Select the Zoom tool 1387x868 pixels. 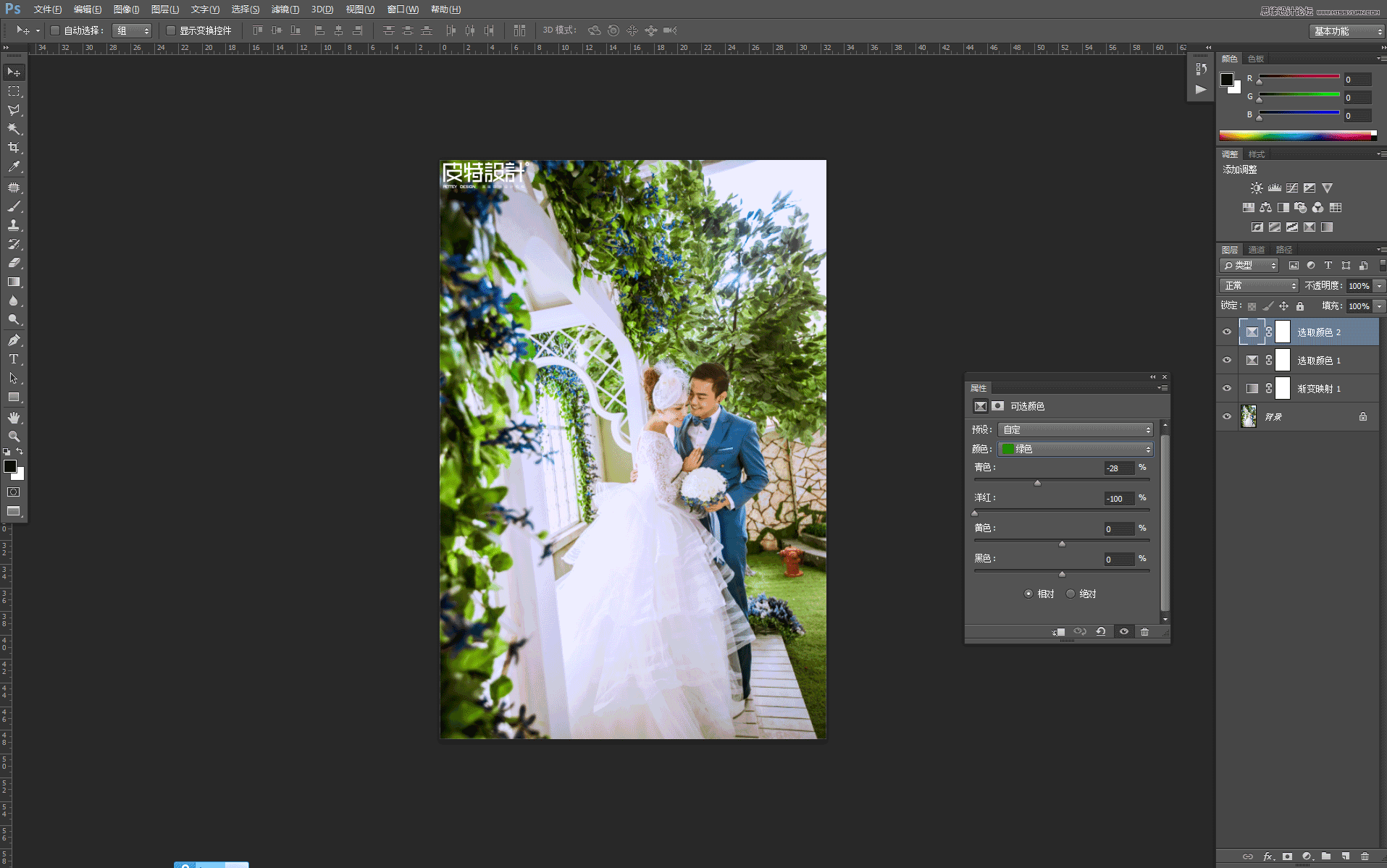click(x=14, y=437)
